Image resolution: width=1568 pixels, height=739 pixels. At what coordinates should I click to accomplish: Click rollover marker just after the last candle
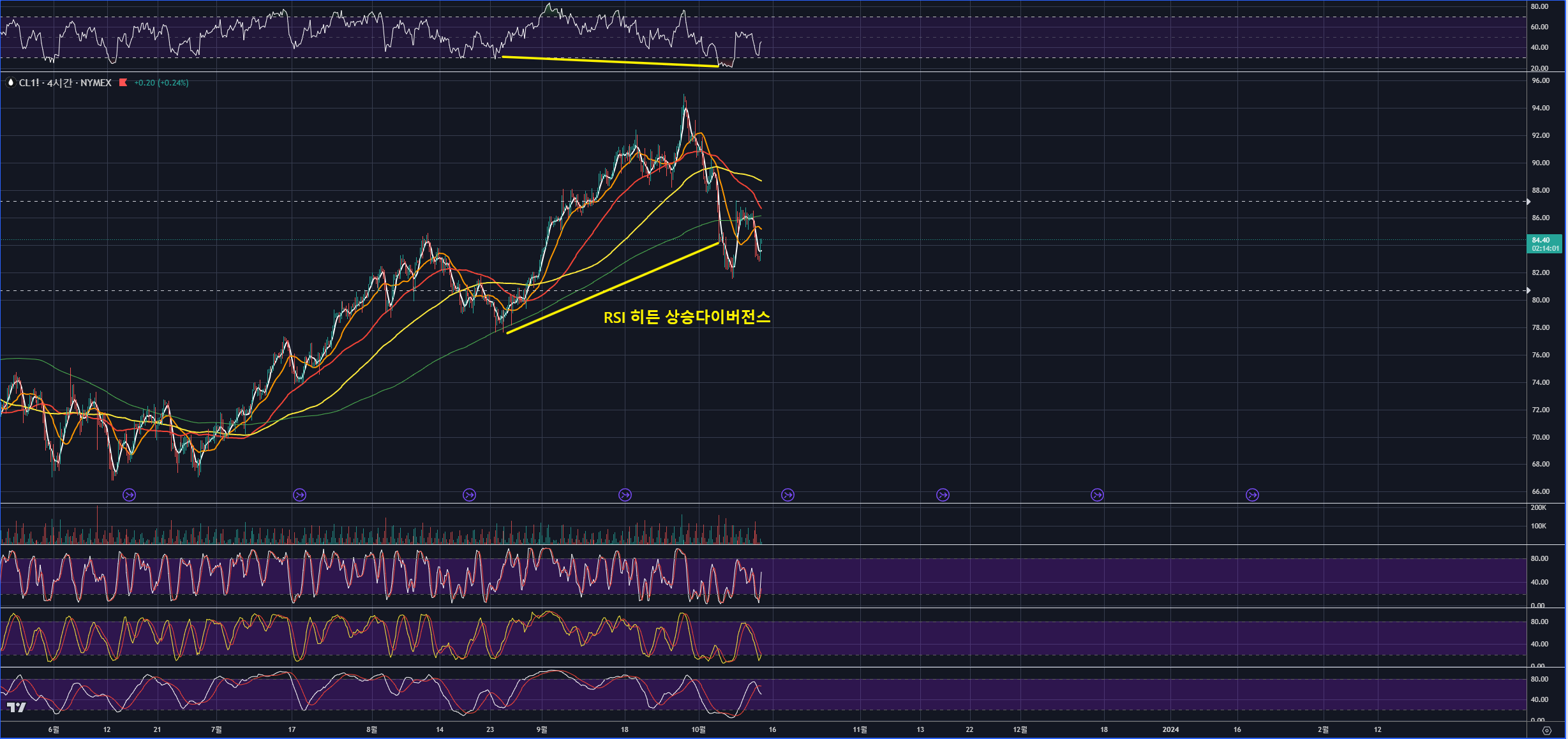click(788, 495)
